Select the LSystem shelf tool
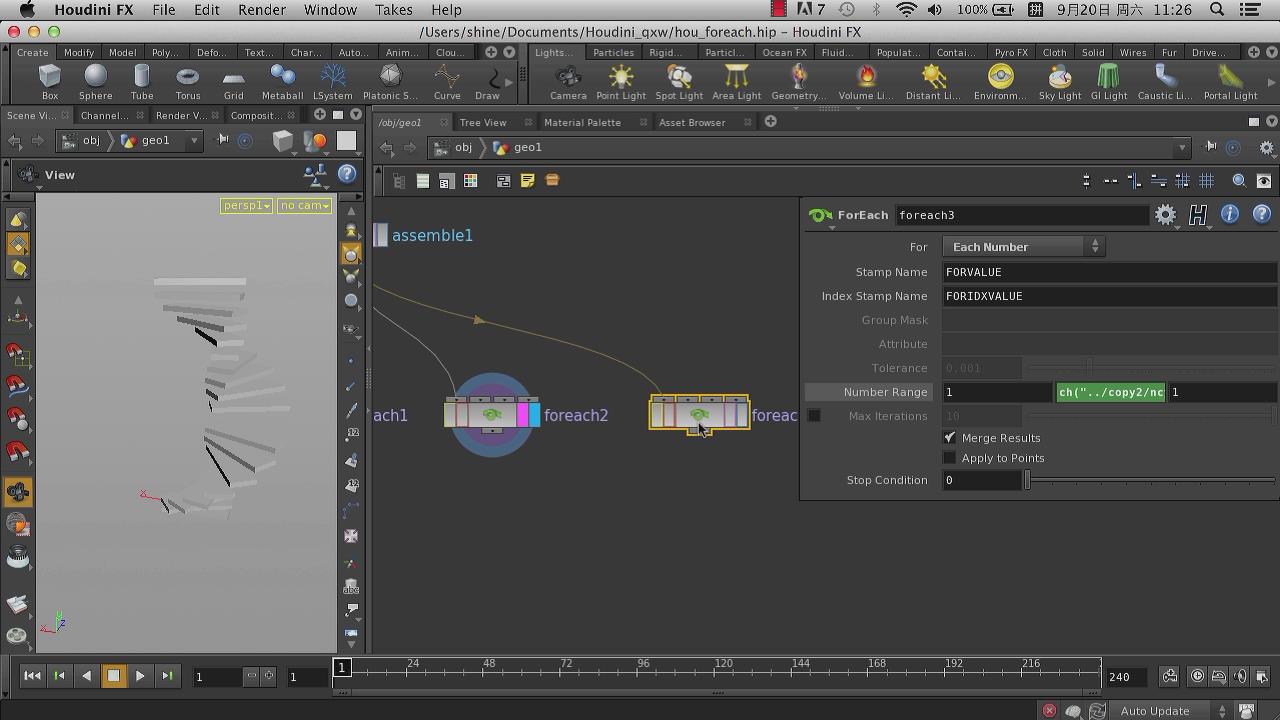 coord(332,82)
